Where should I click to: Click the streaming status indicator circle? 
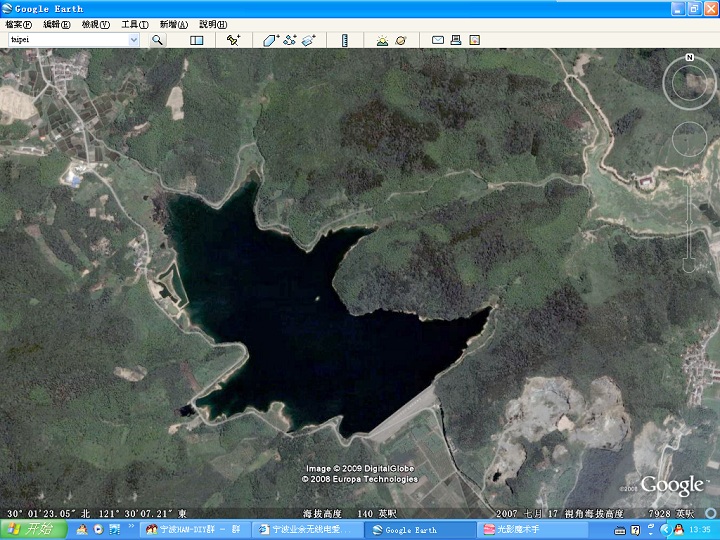point(711,512)
